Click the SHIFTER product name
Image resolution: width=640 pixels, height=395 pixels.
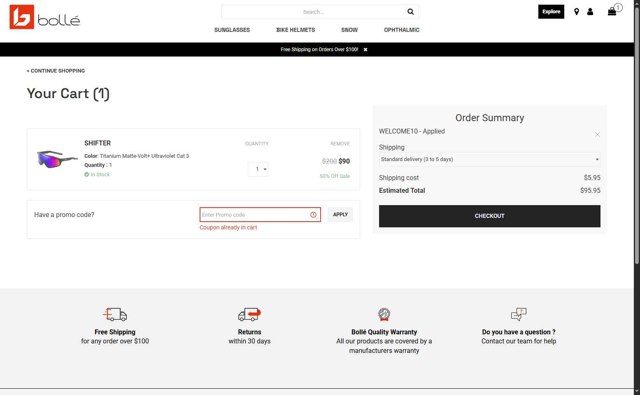tap(98, 143)
